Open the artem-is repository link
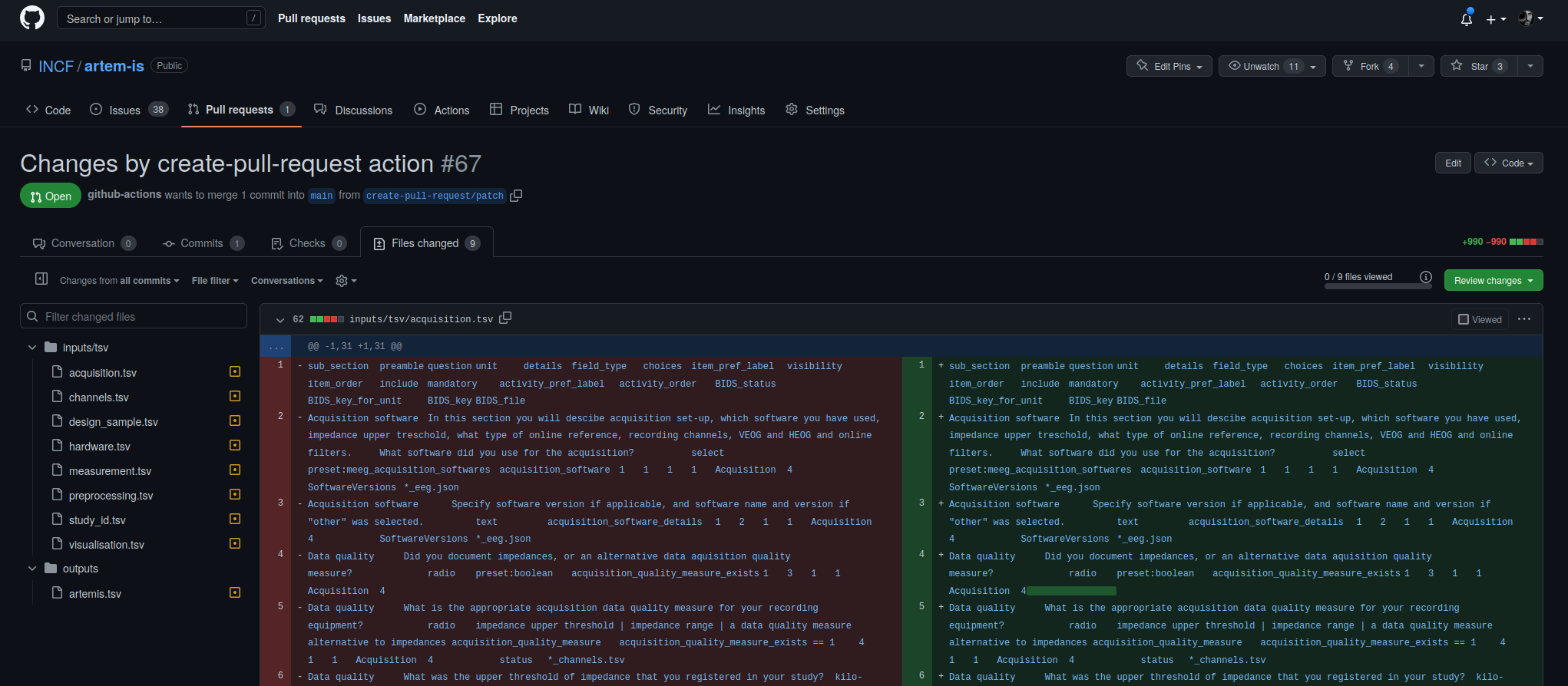1568x686 pixels. click(x=114, y=66)
